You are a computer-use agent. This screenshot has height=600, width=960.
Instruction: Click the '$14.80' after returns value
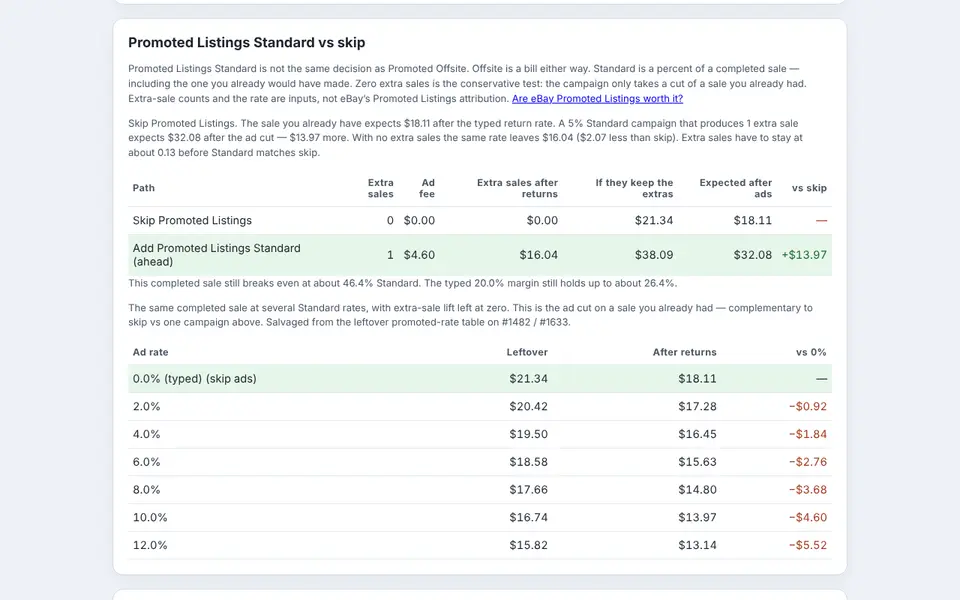(x=697, y=490)
